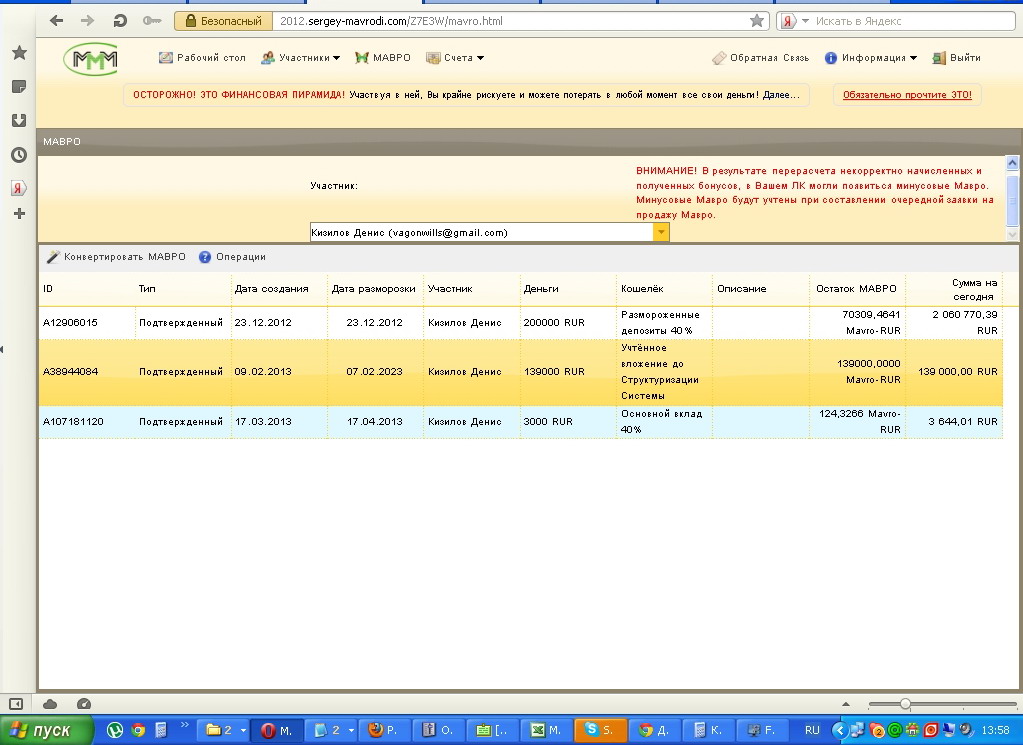Sort by Кошелёк column header
Viewport: 1023px width, 745px height.
(664, 288)
